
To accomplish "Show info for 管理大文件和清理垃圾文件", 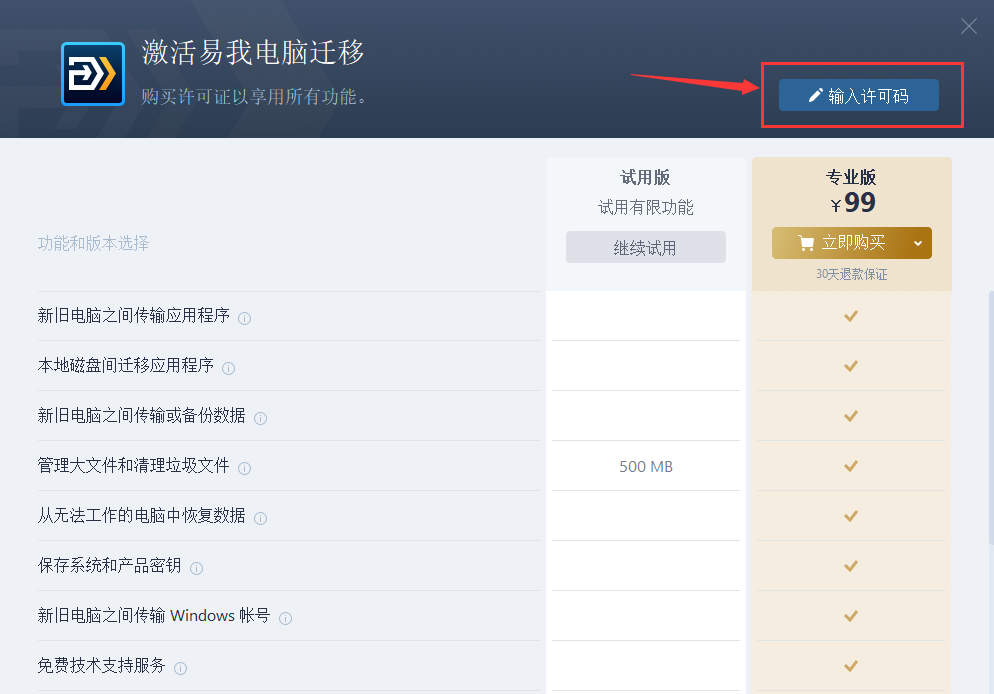I will [244, 468].
